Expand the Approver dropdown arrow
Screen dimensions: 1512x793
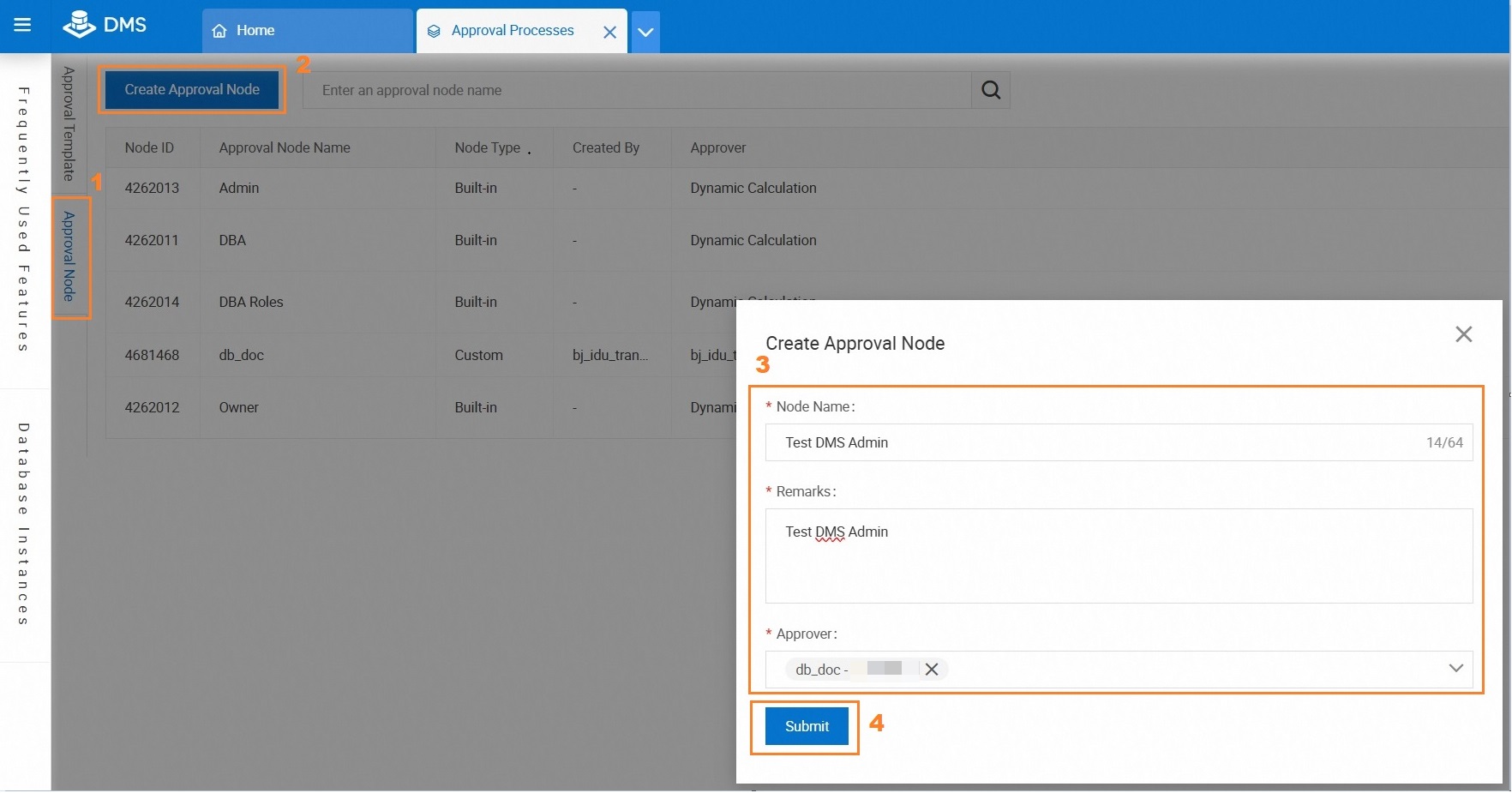(1455, 669)
